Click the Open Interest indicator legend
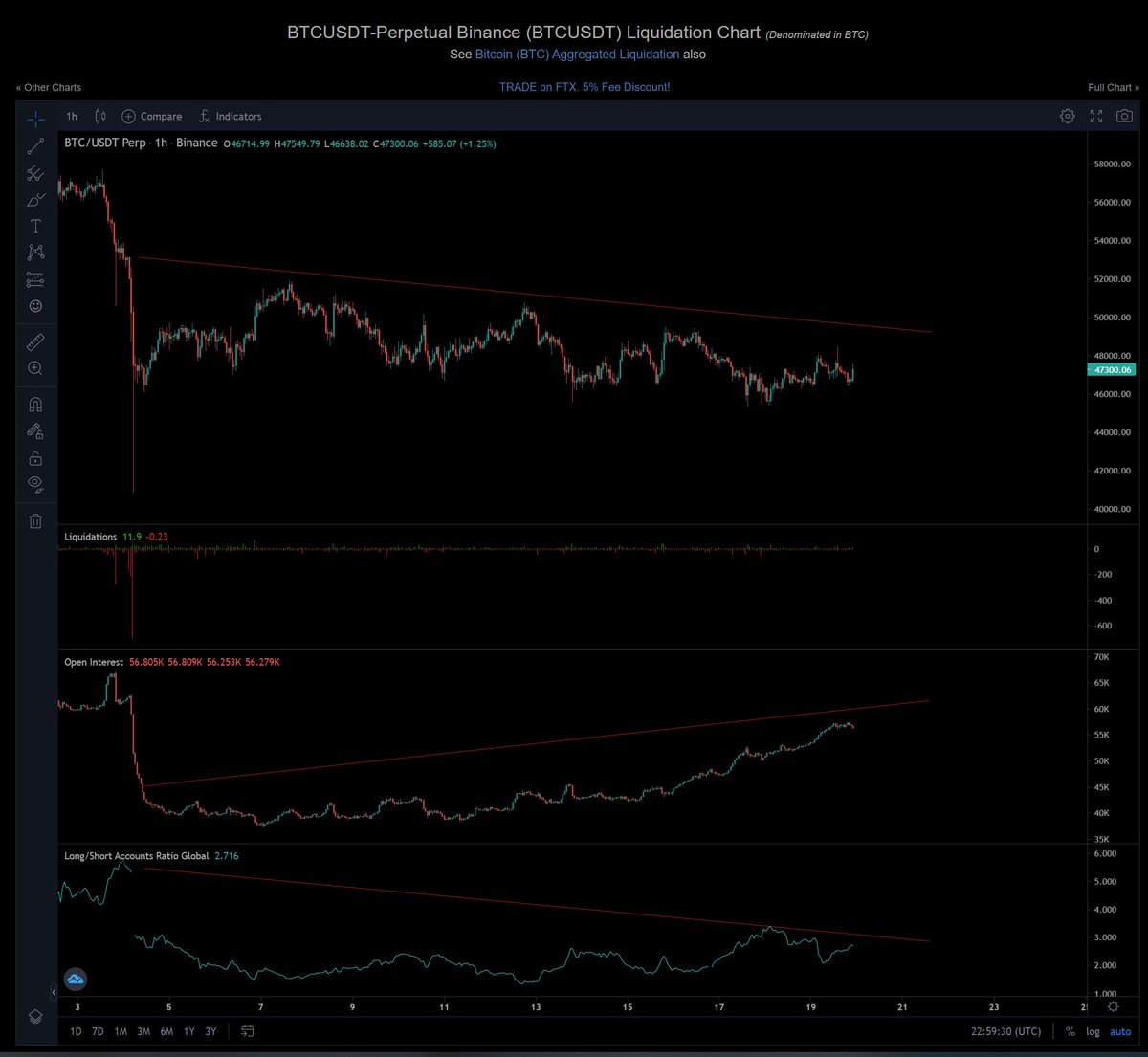Image resolution: width=1148 pixels, height=1057 pixels. [94, 662]
